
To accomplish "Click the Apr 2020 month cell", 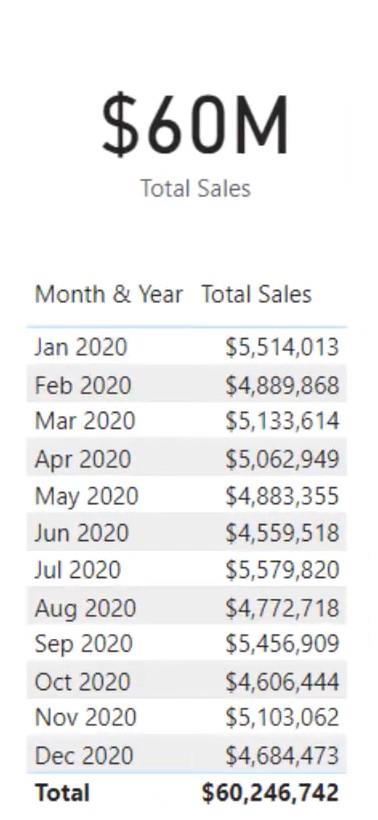I will point(83,459).
